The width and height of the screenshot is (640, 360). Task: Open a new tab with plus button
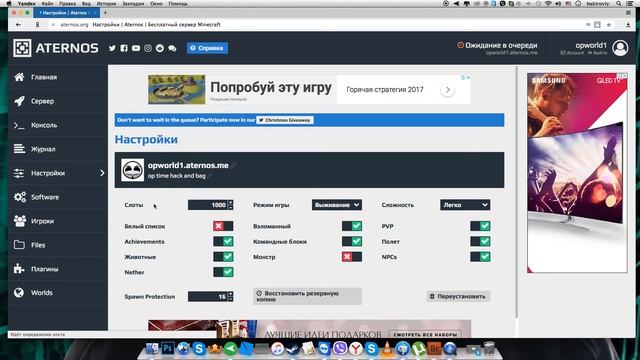pyautogui.click(x=105, y=13)
